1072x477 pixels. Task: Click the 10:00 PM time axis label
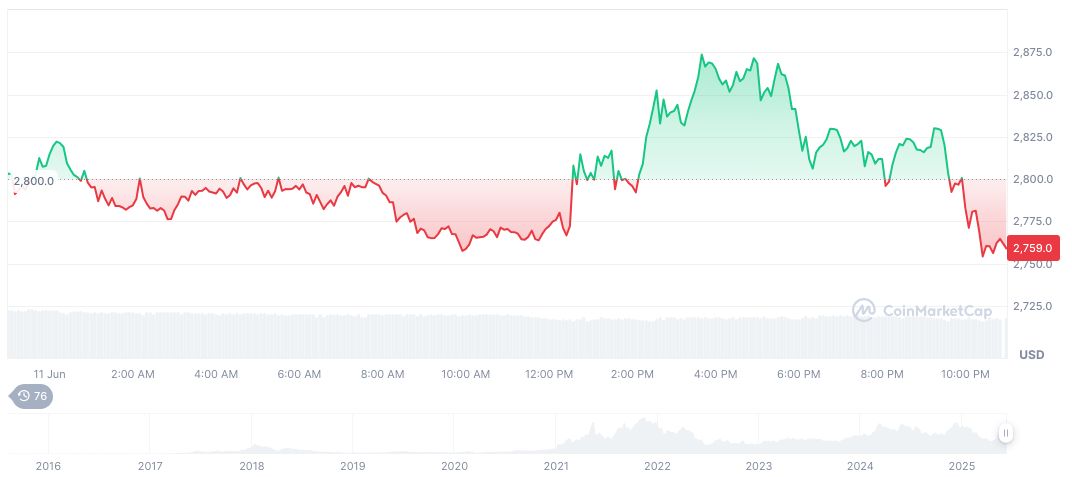pyautogui.click(x=965, y=374)
